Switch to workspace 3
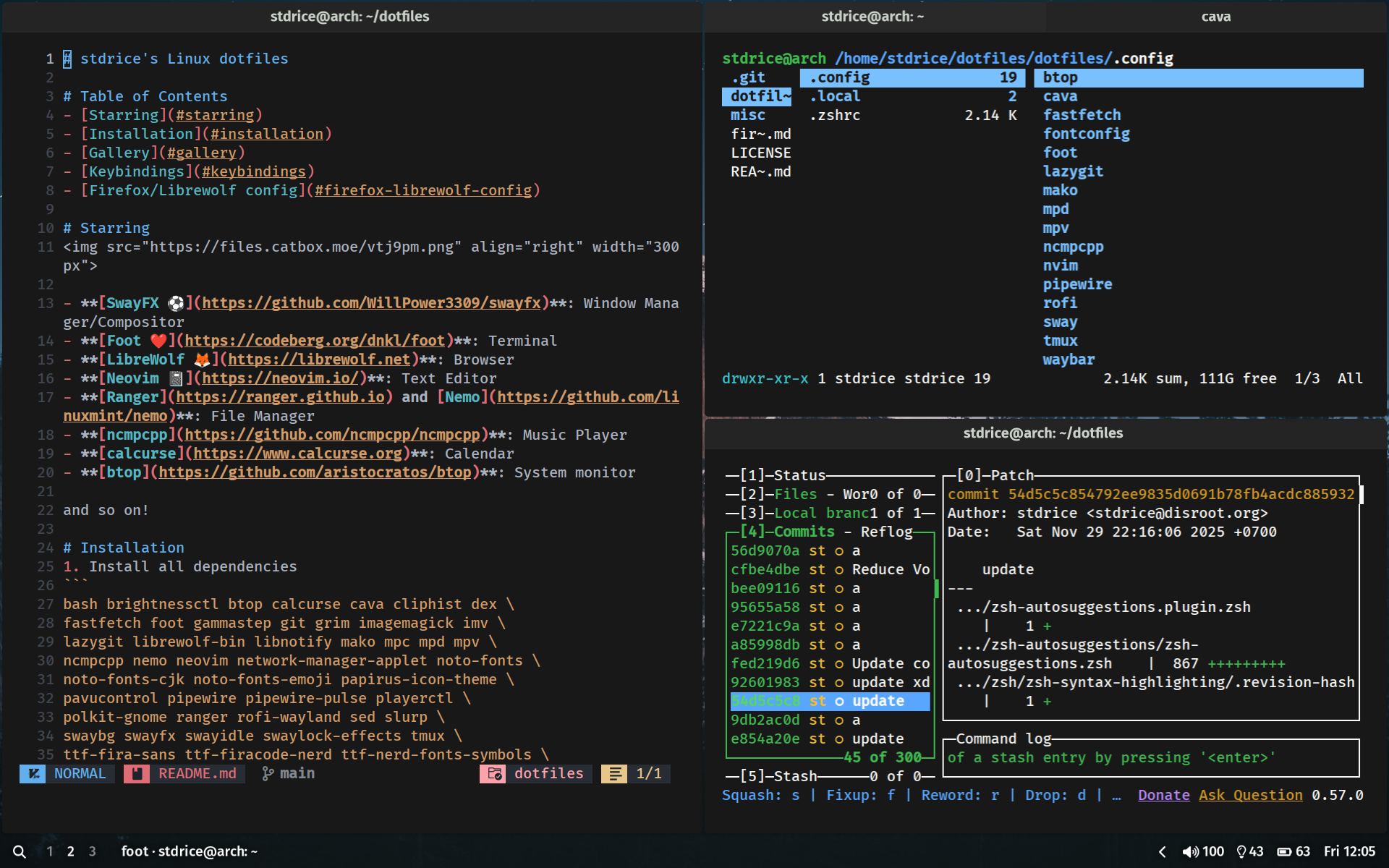This screenshot has height=868, width=1389. click(x=92, y=851)
